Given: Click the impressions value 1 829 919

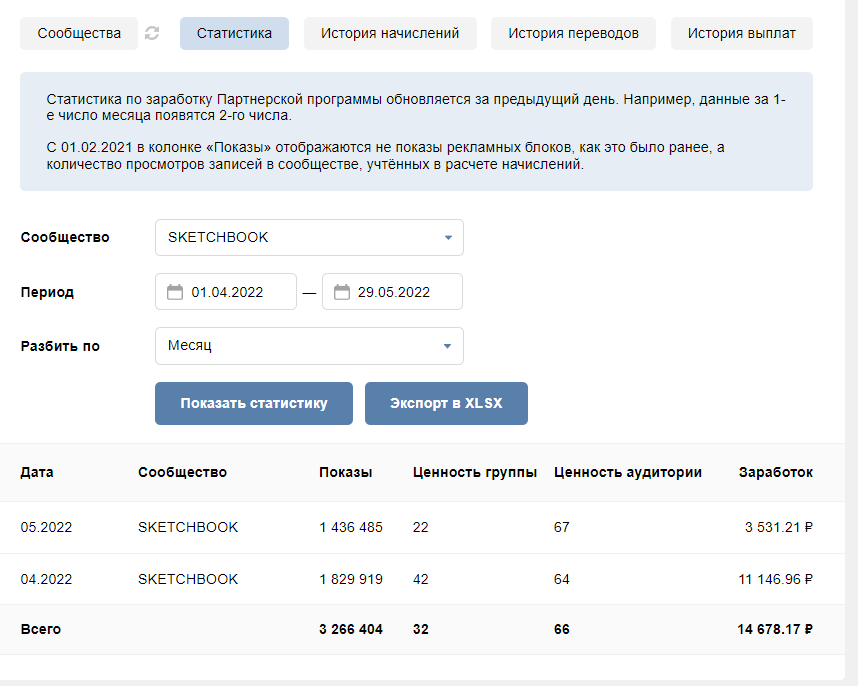Looking at the screenshot, I should tap(351, 579).
